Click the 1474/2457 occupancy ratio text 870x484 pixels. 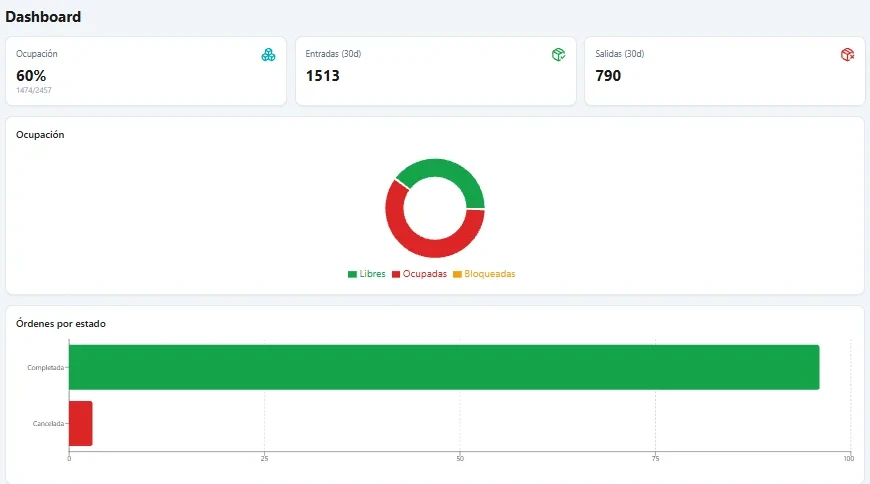point(34,90)
